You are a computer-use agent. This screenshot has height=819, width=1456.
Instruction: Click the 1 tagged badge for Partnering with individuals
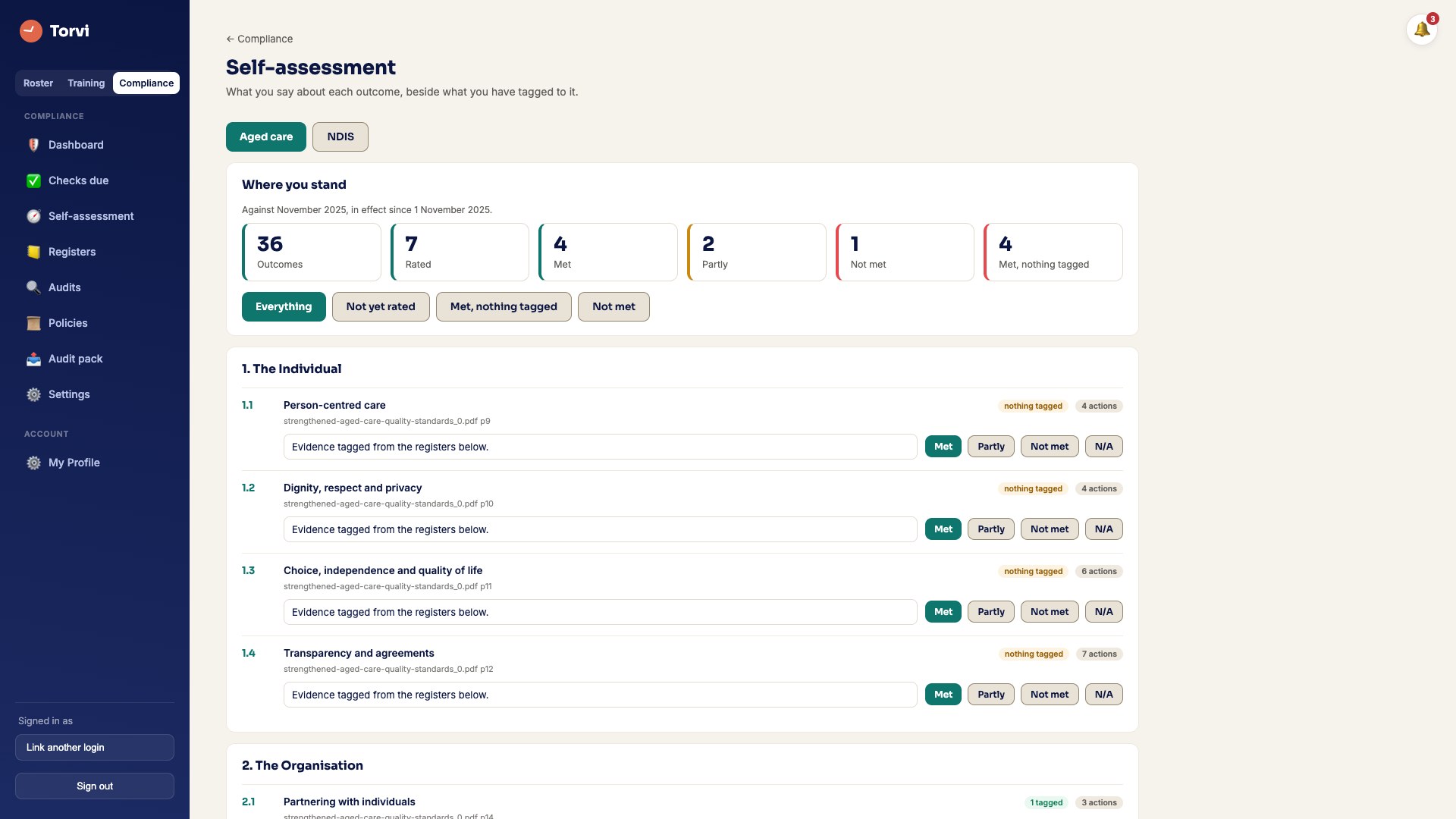(1046, 802)
